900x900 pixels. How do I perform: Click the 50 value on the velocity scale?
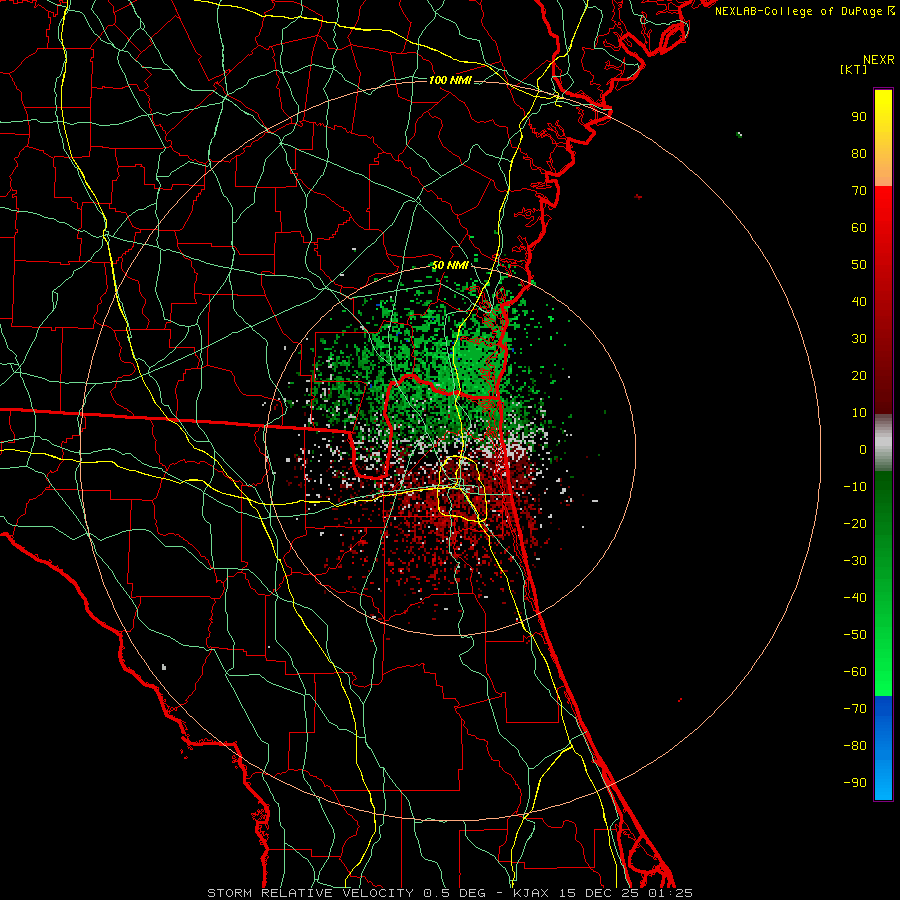coord(859,265)
